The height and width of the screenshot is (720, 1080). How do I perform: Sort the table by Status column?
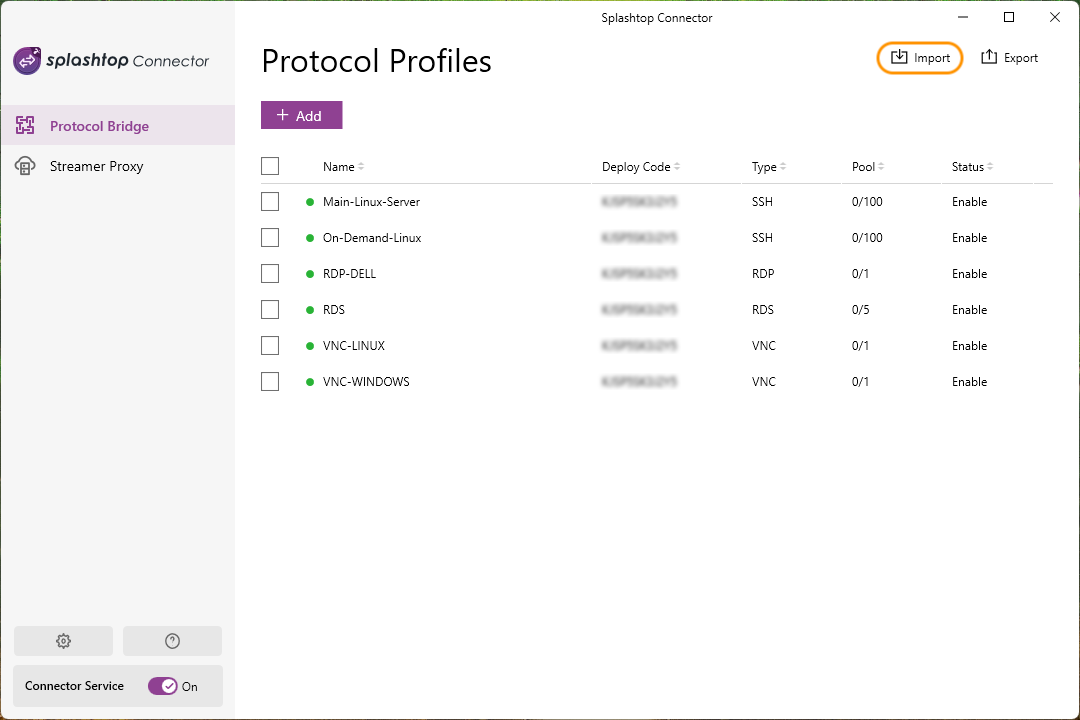click(x=972, y=167)
